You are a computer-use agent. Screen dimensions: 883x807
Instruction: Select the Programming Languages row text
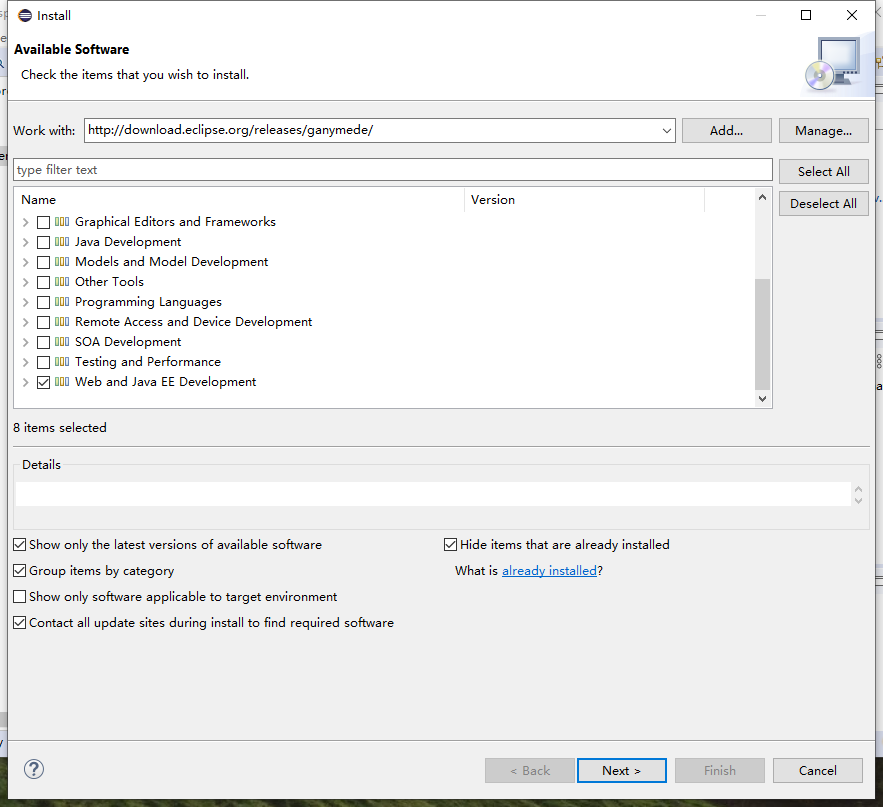[x=148, y=302]
